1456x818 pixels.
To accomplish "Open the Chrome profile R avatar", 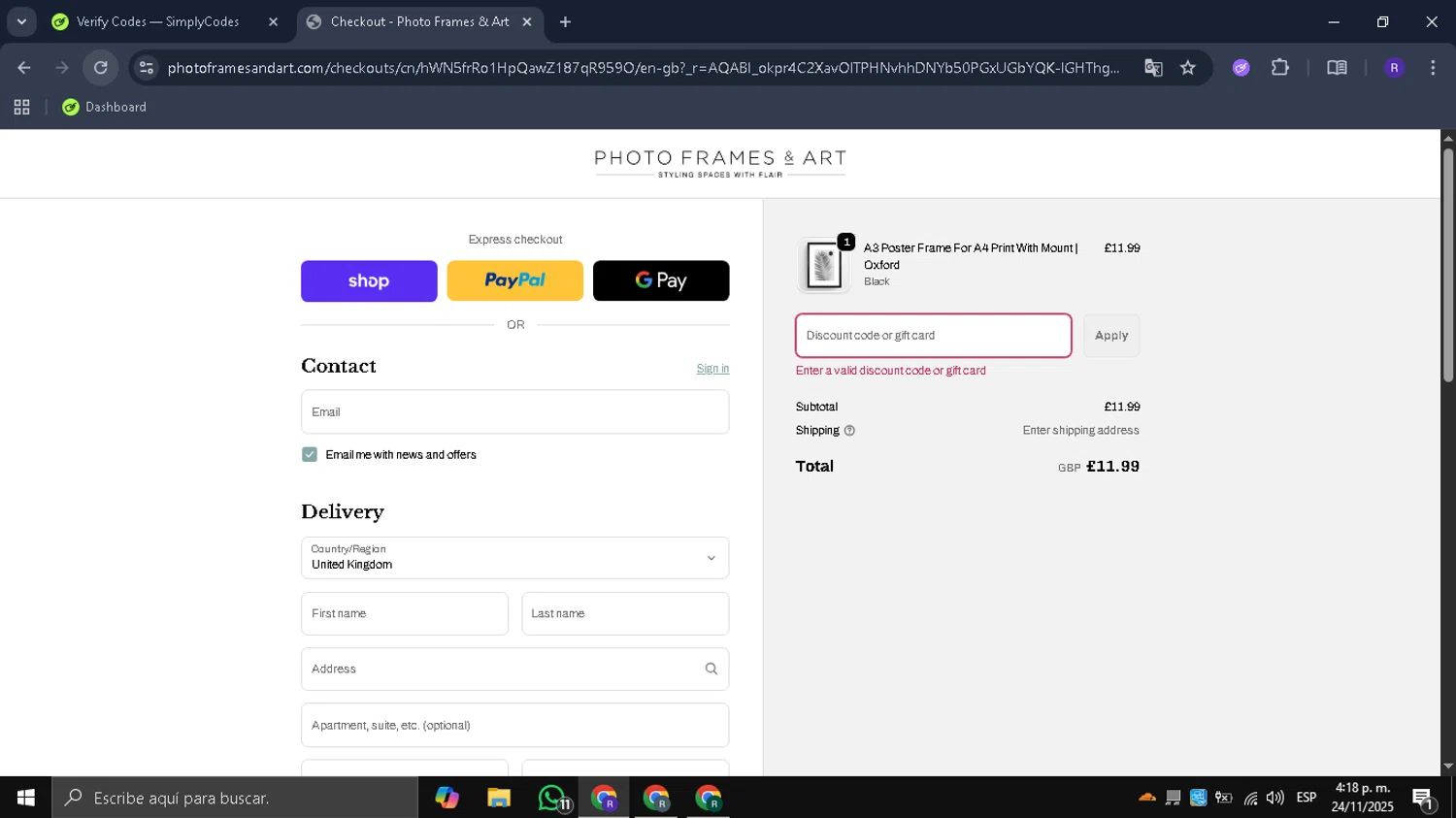I will click(x=1394, y=68).
